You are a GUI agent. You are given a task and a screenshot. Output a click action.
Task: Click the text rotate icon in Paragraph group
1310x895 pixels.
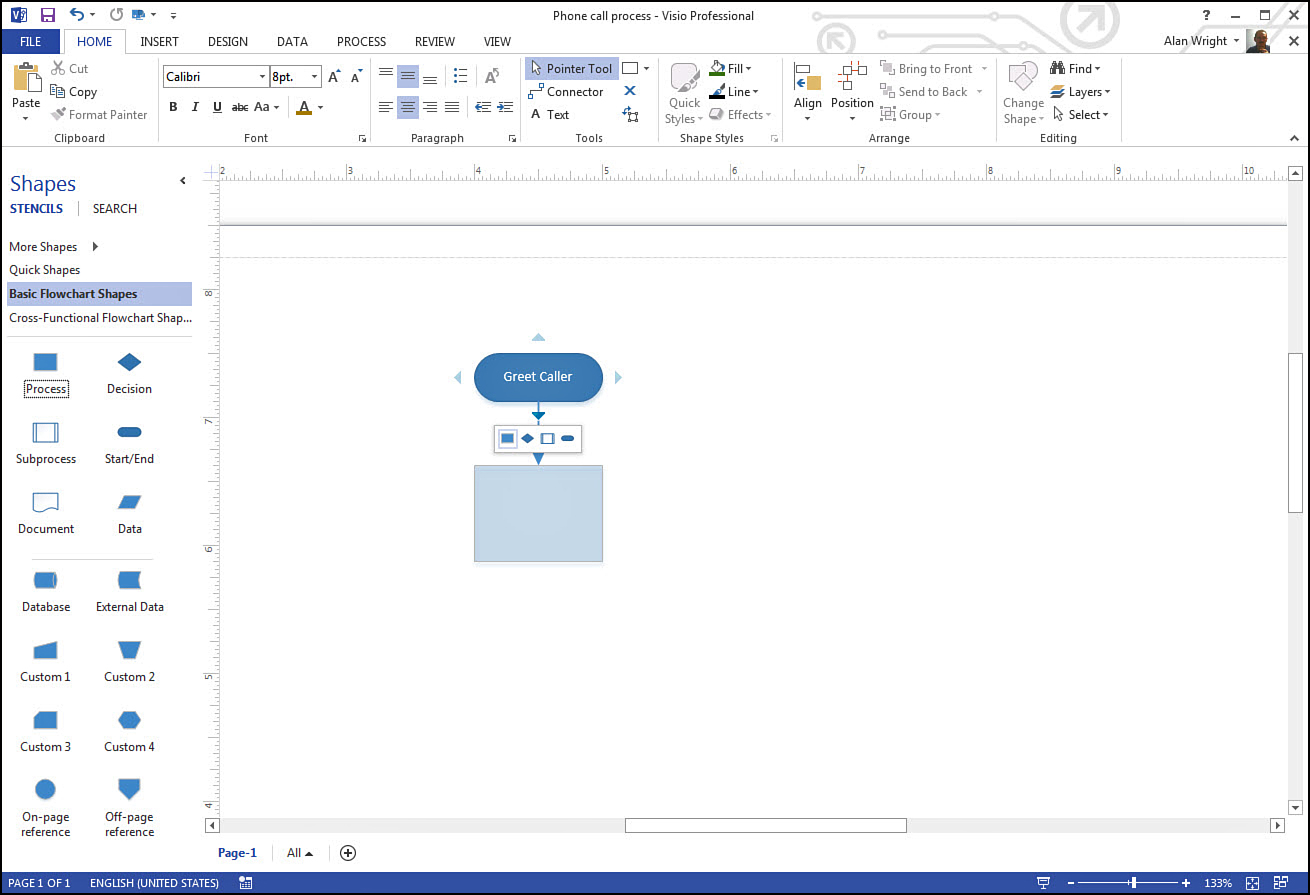tap(491, 77)
